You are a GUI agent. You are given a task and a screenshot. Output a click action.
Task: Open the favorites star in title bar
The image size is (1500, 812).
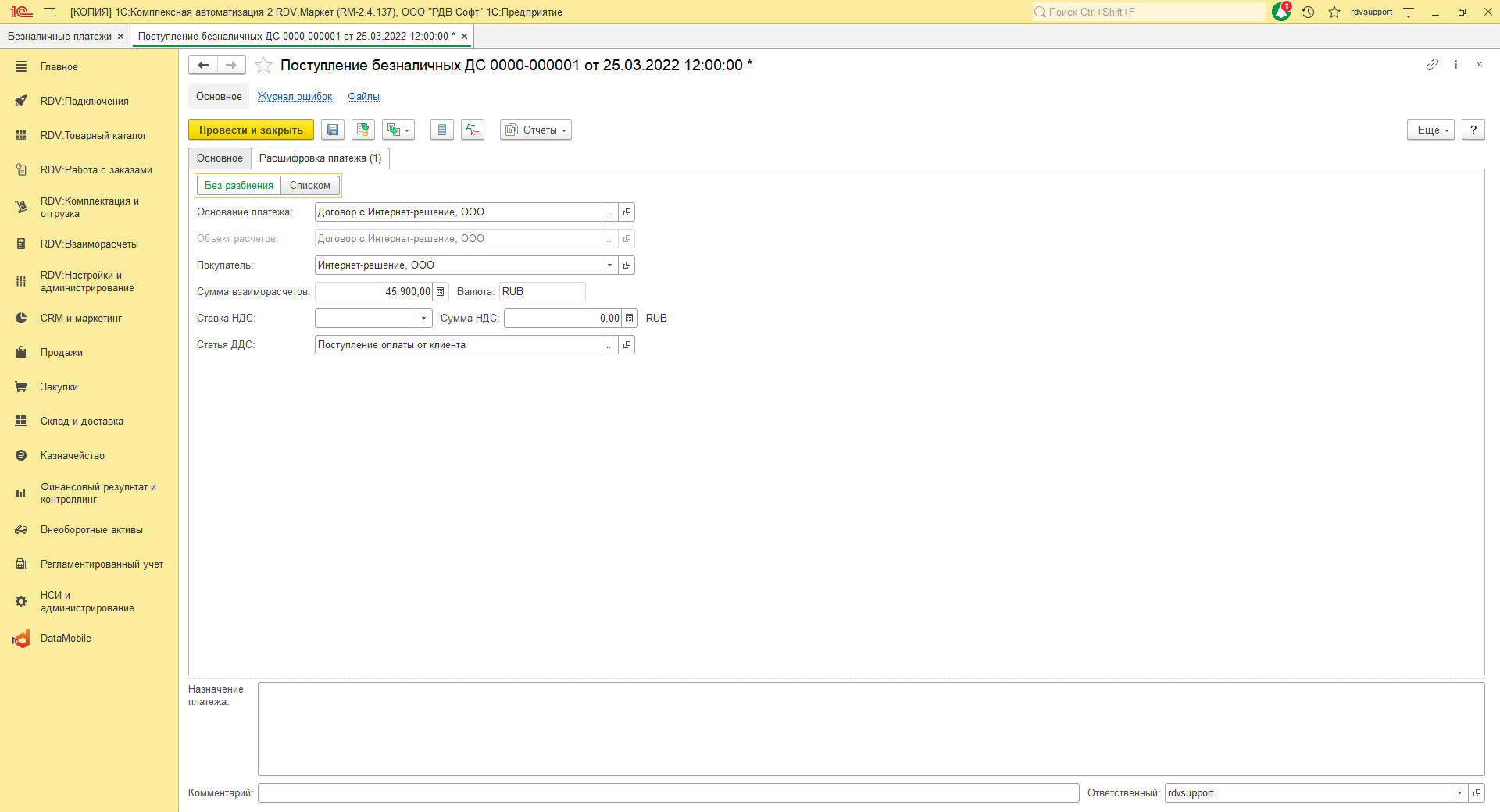pos(1334,12)
